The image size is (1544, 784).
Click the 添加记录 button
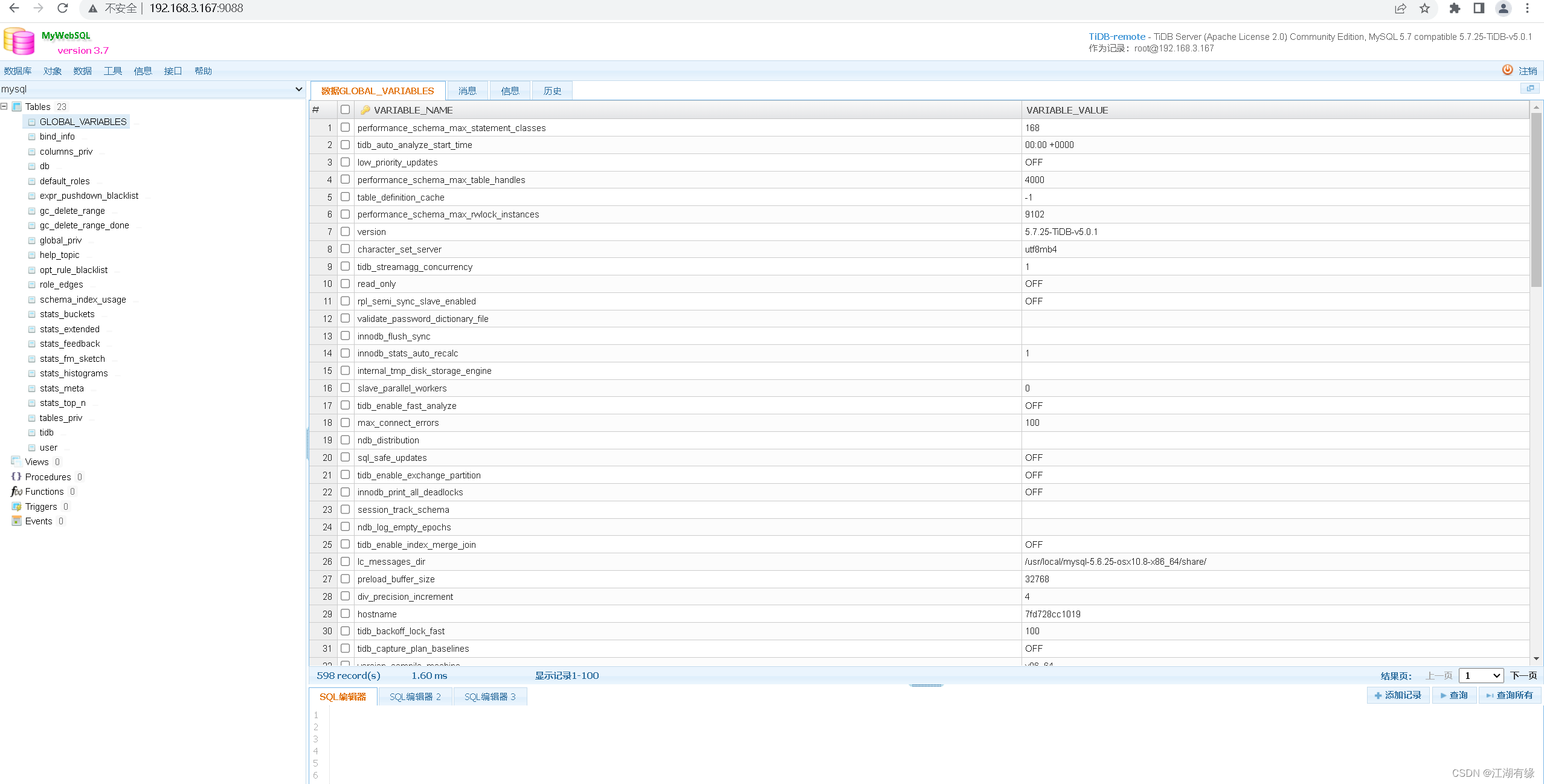click(1398, 695)
